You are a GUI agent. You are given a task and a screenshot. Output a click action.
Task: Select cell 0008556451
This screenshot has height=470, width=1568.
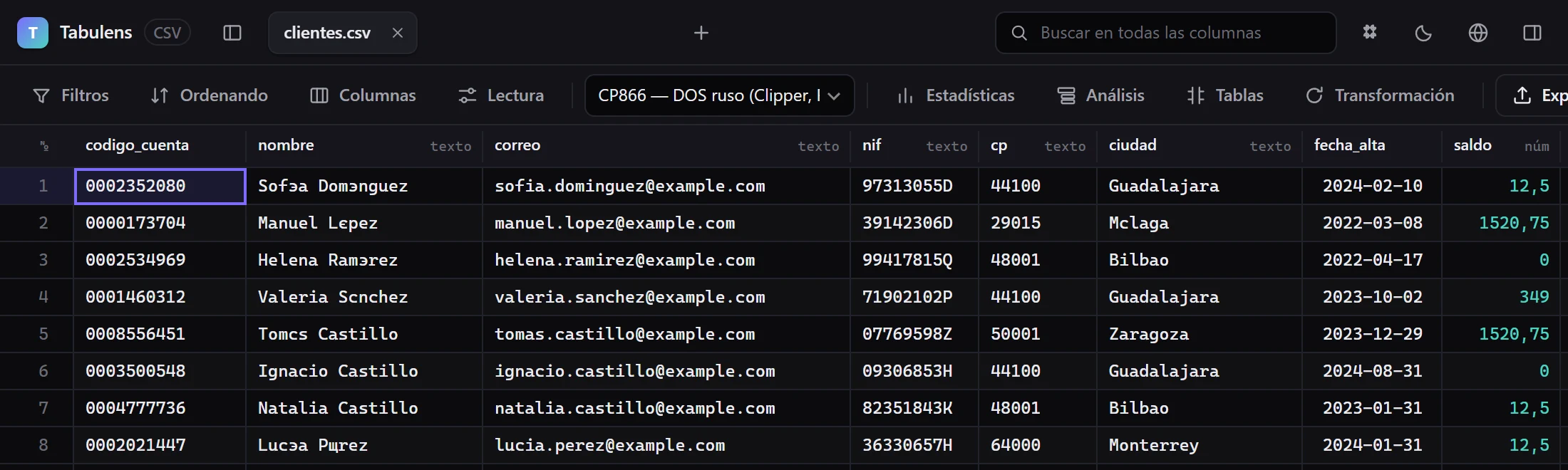click(160, 335)
